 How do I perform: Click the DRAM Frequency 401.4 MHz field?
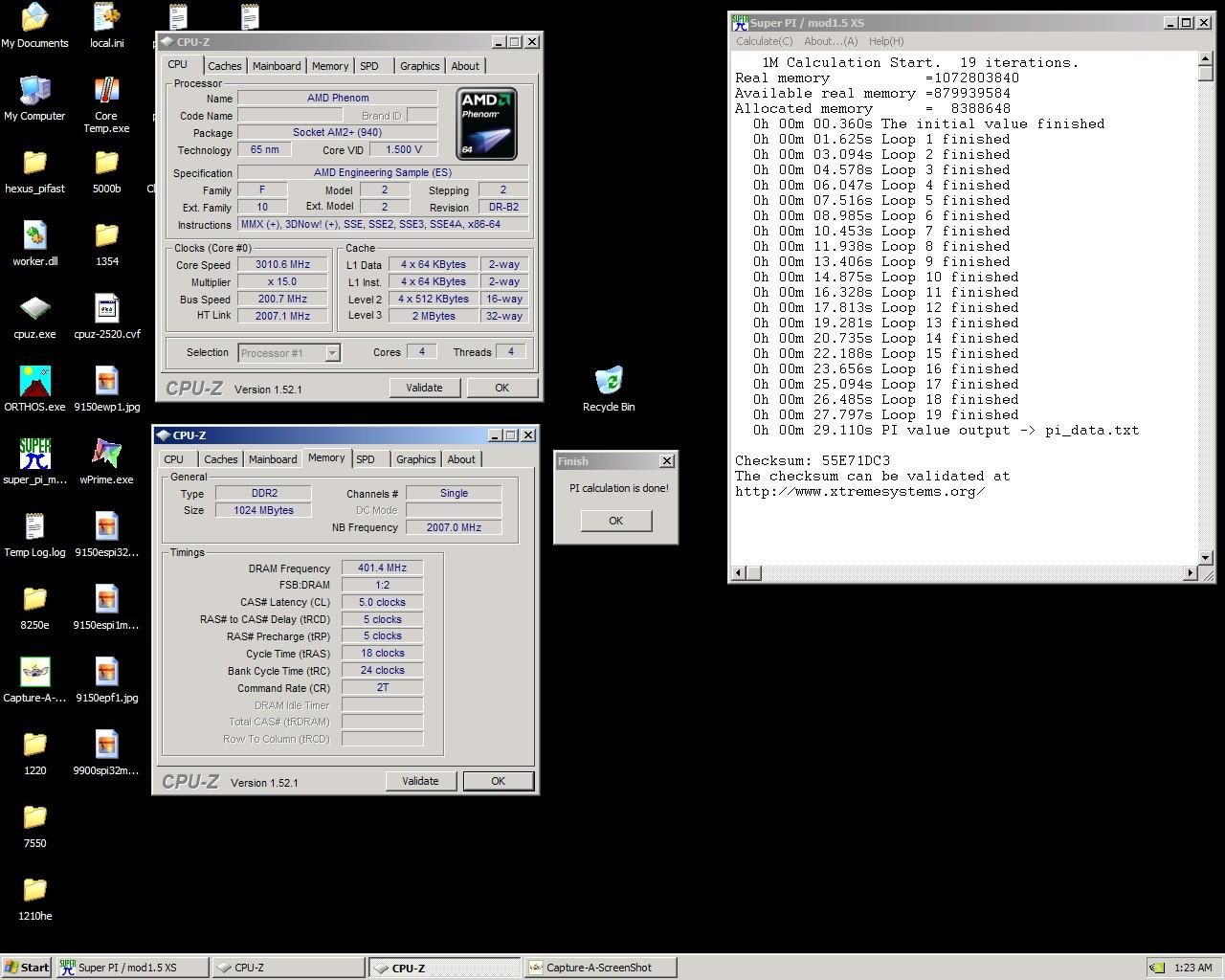tap(382, 568)
